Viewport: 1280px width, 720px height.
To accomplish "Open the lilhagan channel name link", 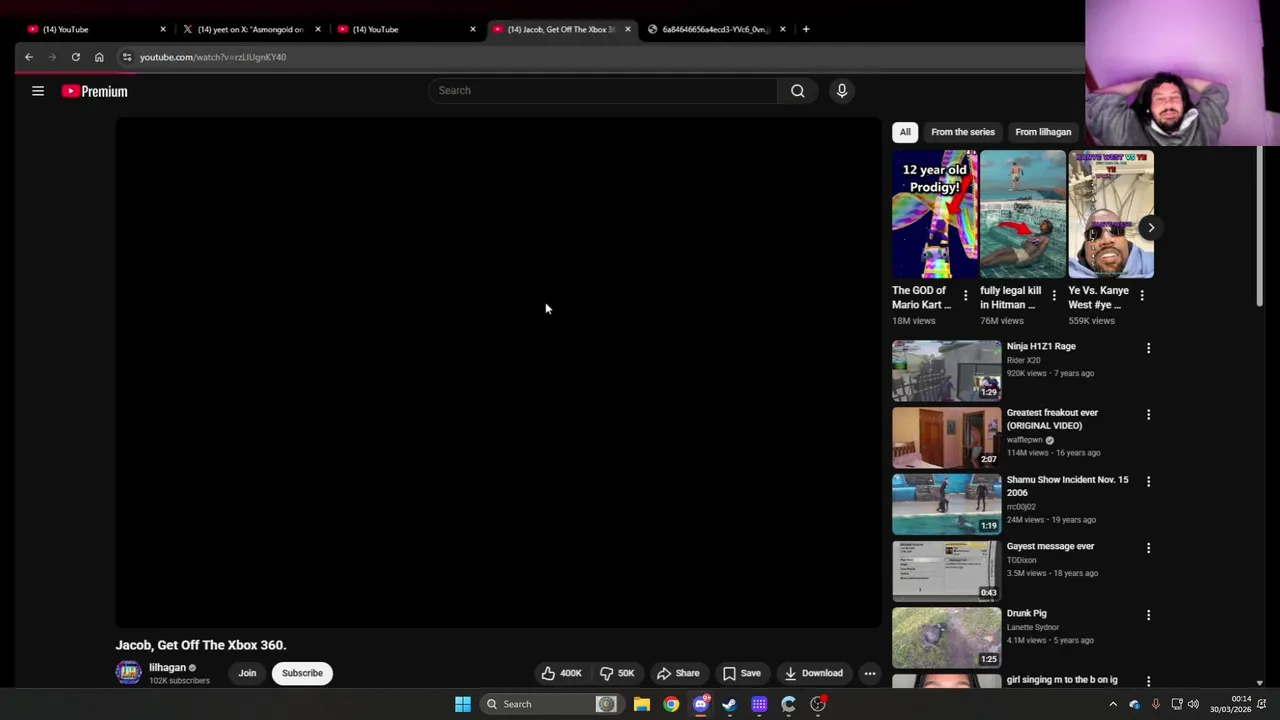I will [x=167, y=668].
